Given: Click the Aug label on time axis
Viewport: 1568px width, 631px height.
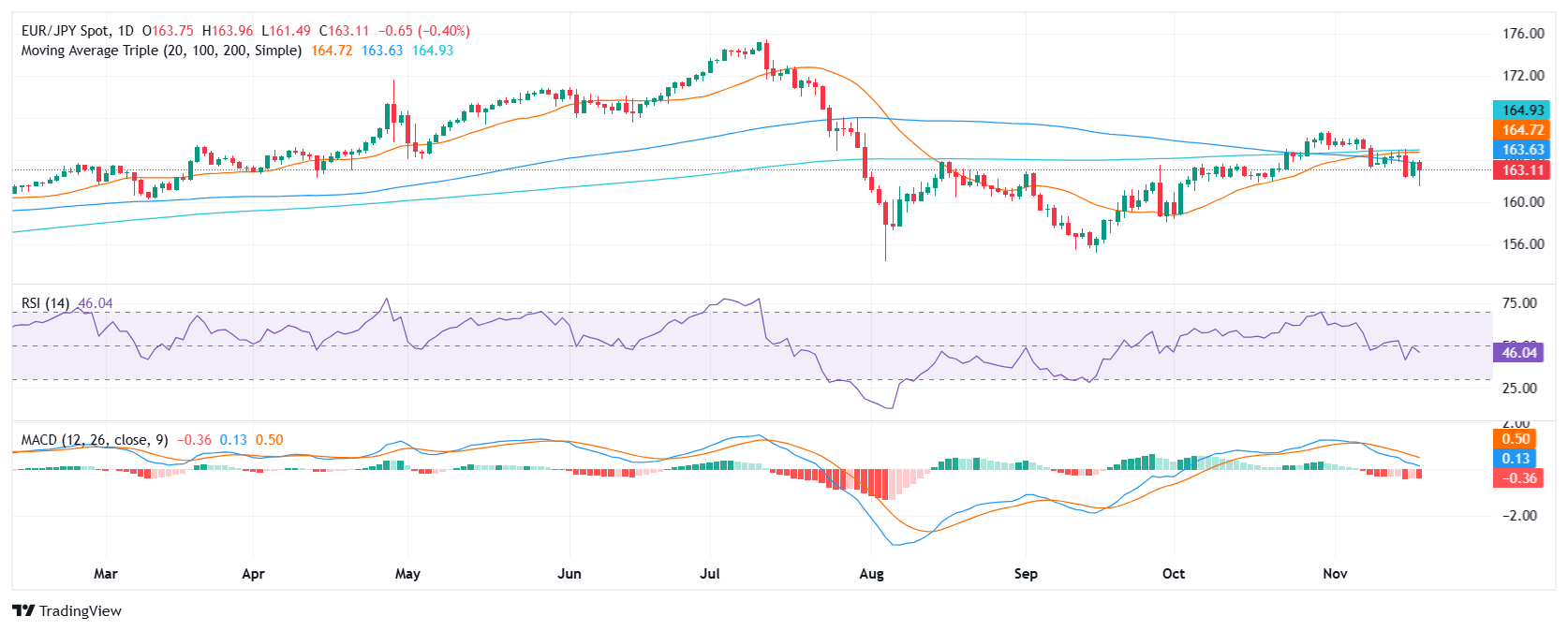Looking at the screenshot, I should (871, 574).
